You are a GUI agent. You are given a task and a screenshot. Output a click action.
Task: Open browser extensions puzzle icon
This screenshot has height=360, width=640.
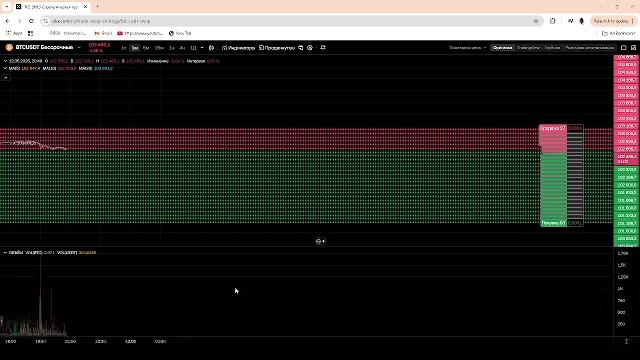coord(553,21)
